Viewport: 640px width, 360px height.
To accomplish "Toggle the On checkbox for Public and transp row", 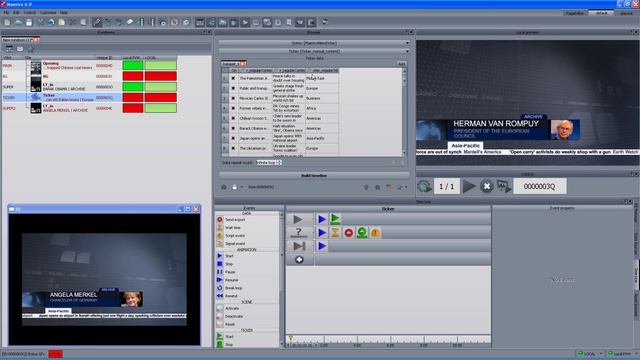I will click(x=233, y=88).
